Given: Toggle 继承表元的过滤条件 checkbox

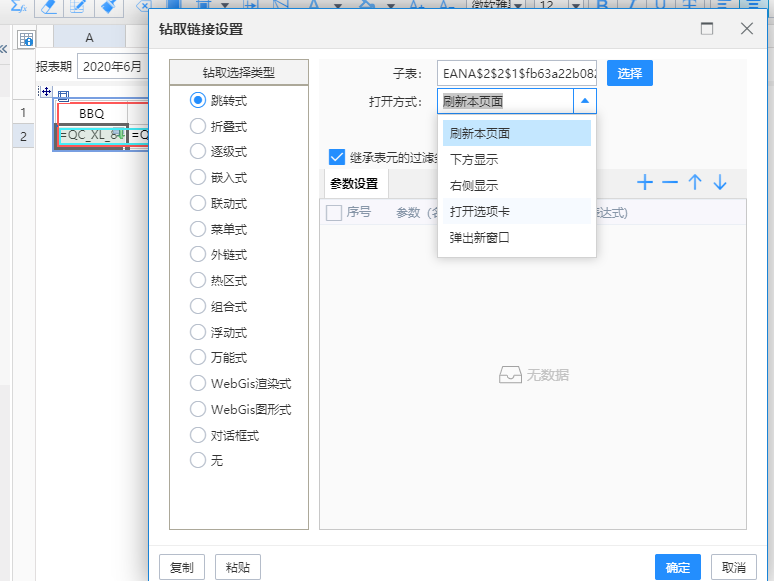Looking at the screenshot, I should [337, 157].
